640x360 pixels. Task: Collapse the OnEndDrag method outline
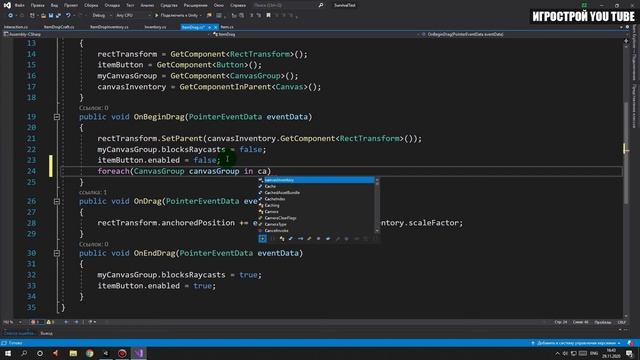point(57,253)
